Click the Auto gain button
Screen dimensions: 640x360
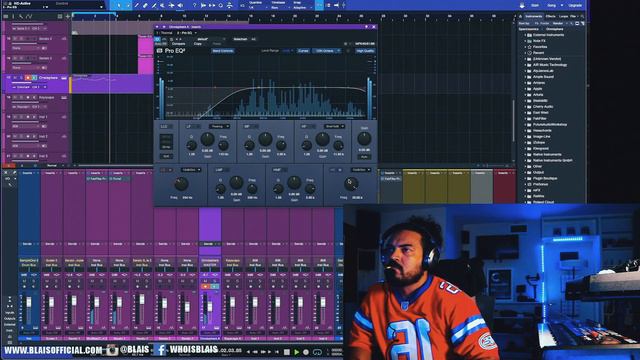364,156
